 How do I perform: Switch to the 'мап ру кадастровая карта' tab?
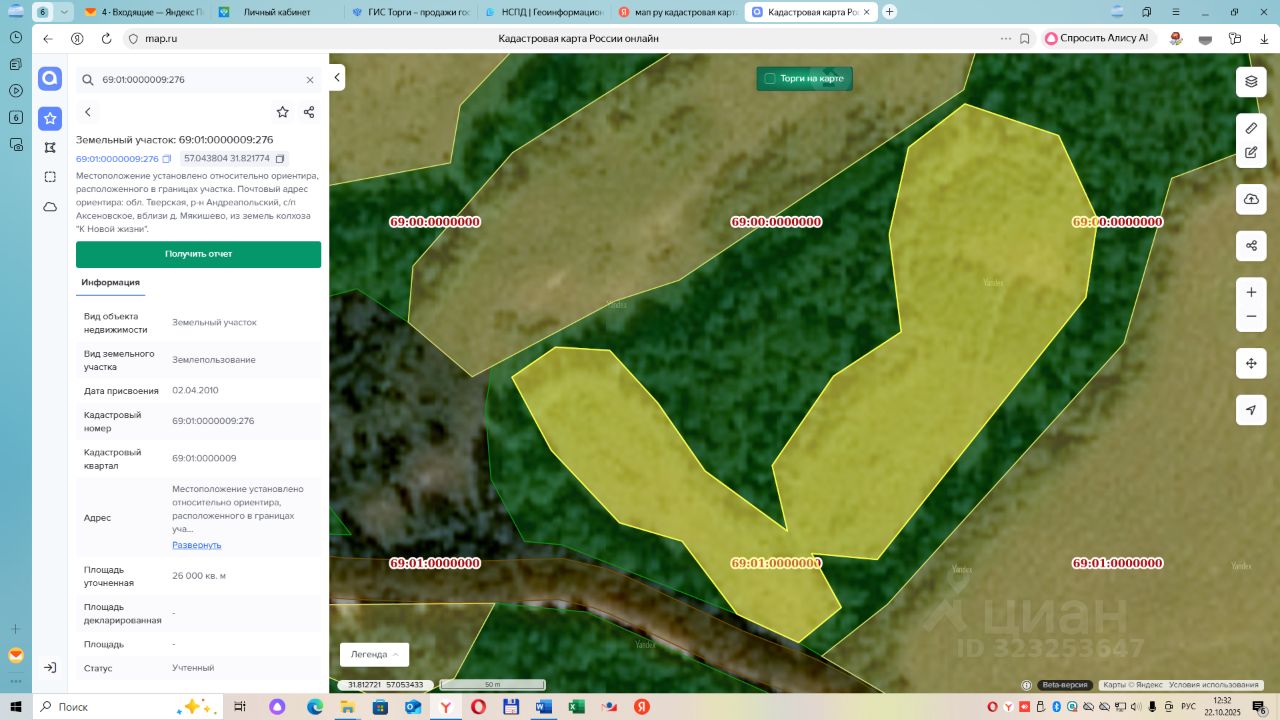point(677,12)
